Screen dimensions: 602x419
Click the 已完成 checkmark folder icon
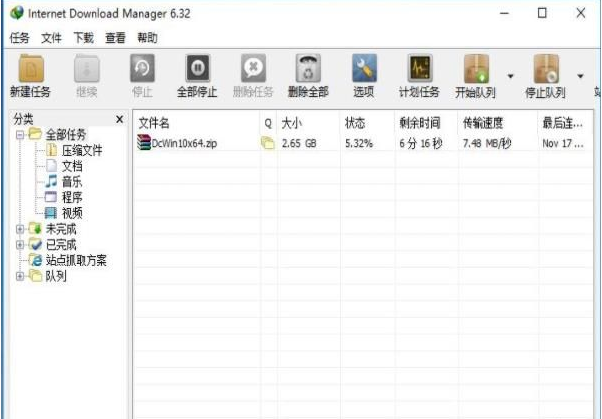(x=35, y=245)
